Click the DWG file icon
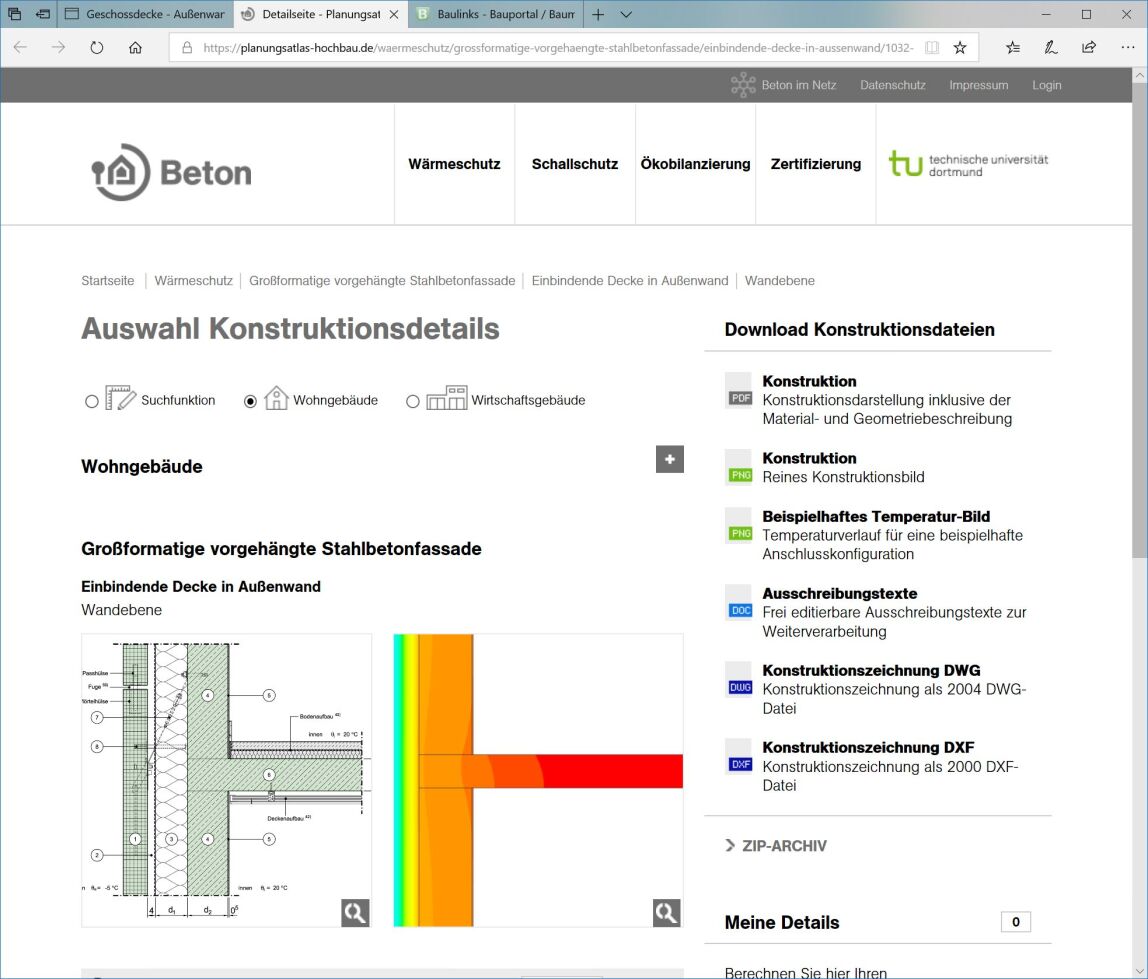The width and height of the screenshot is (1148, 979). (x=739, y=680)
